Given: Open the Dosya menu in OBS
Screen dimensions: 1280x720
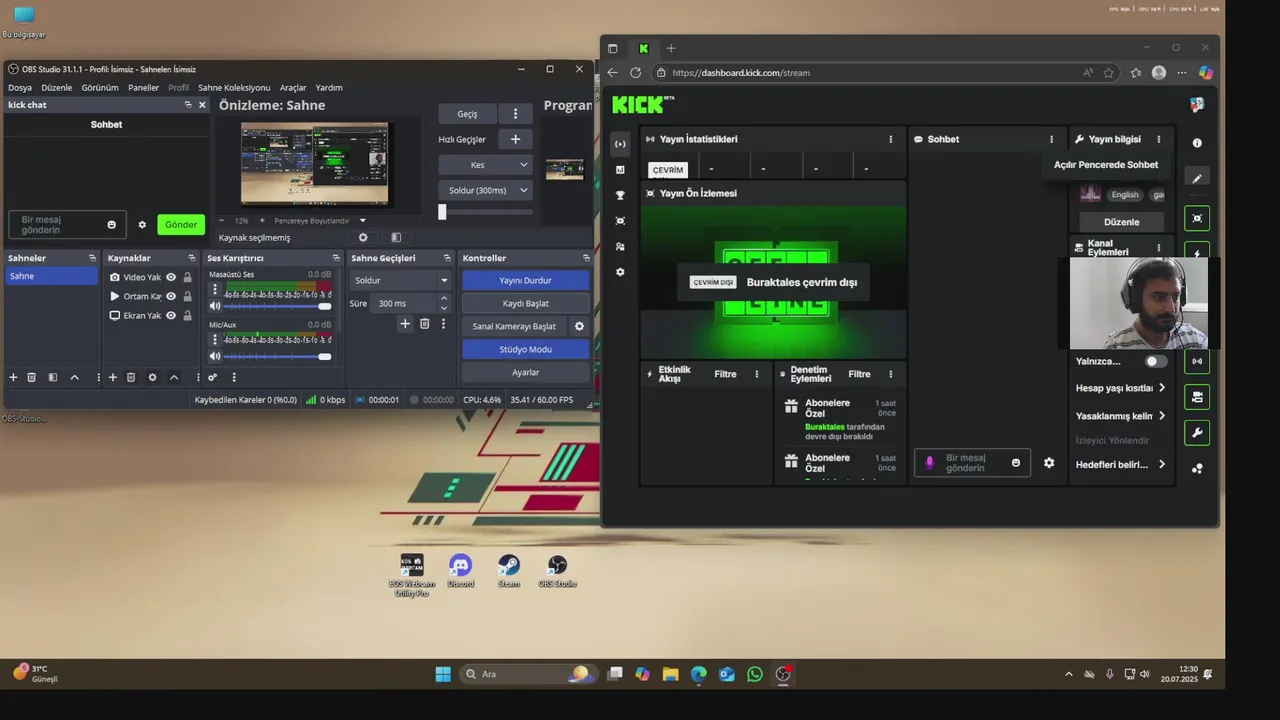Looking at the screenshot, I should click(x=20, y=88).
